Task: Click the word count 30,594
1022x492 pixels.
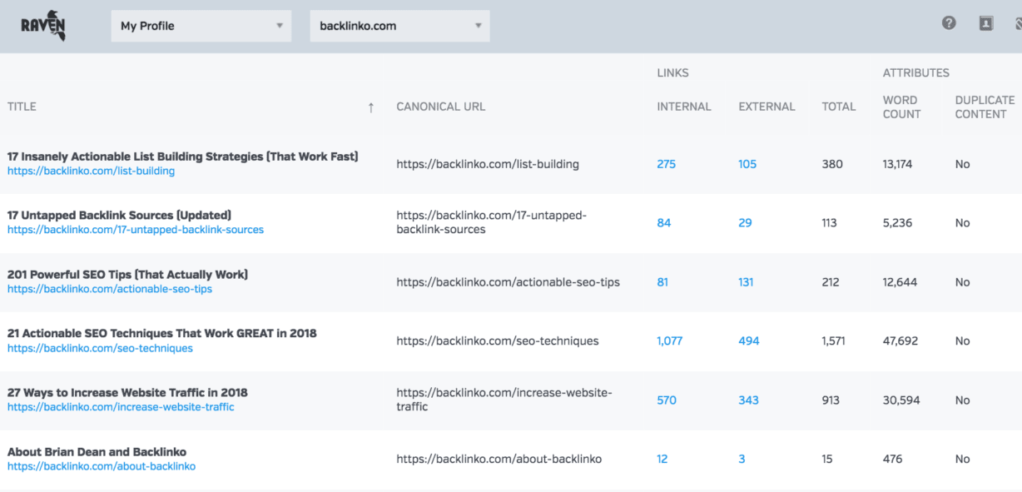Action: coord(901,400)
